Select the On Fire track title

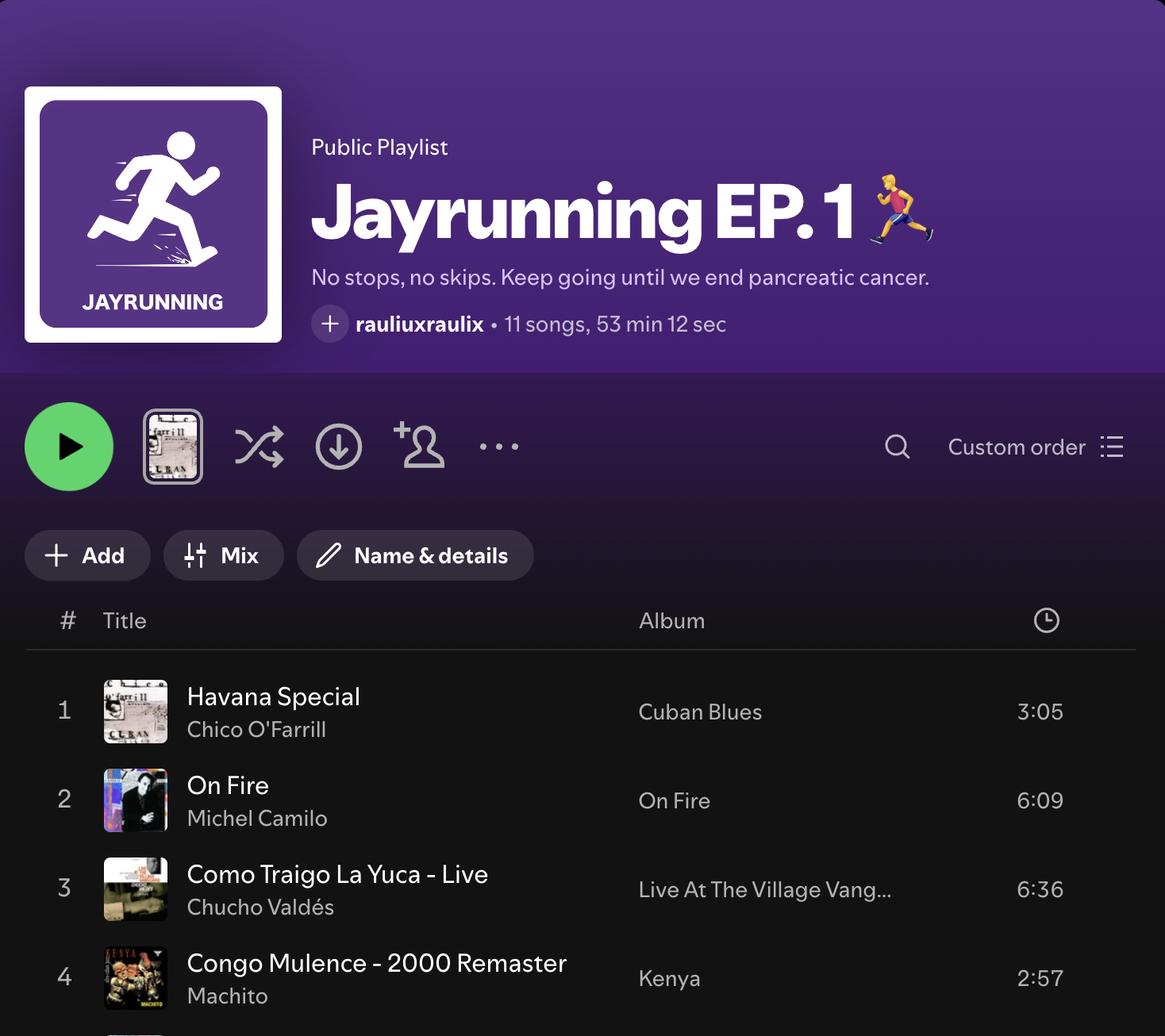228,785
